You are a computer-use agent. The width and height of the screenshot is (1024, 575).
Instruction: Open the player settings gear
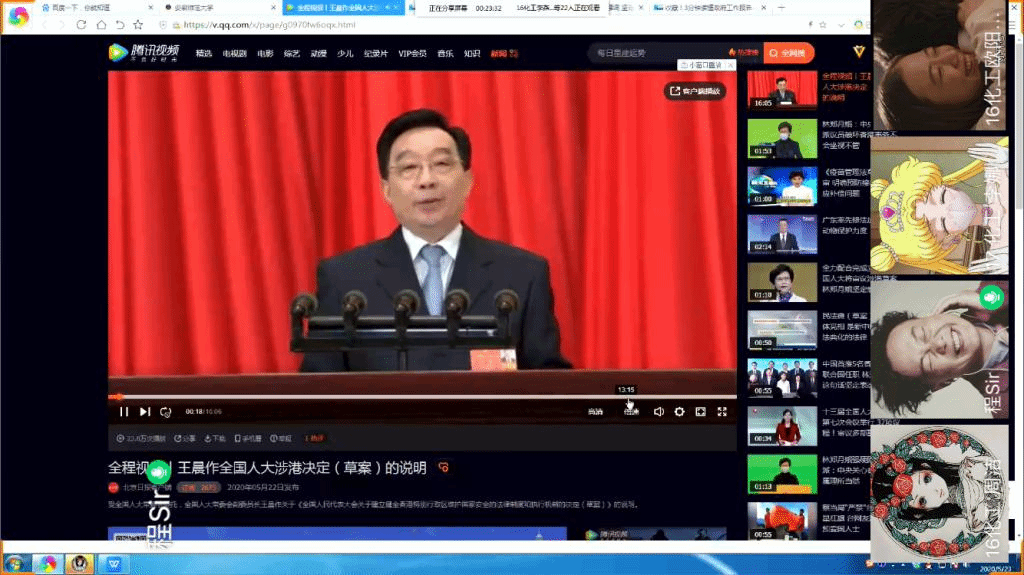tap(679, 411)
